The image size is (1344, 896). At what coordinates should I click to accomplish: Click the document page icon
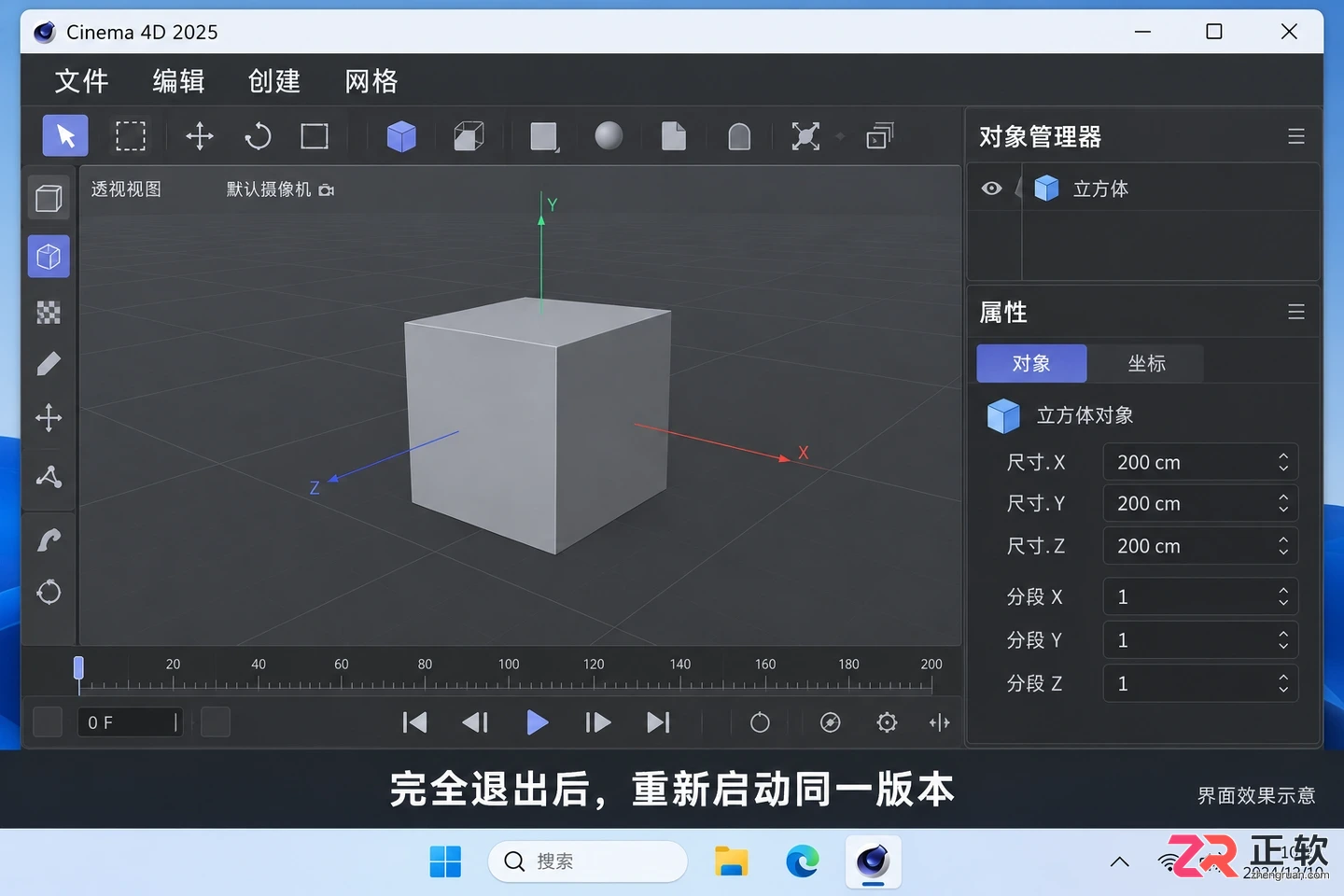click(673, 136)
